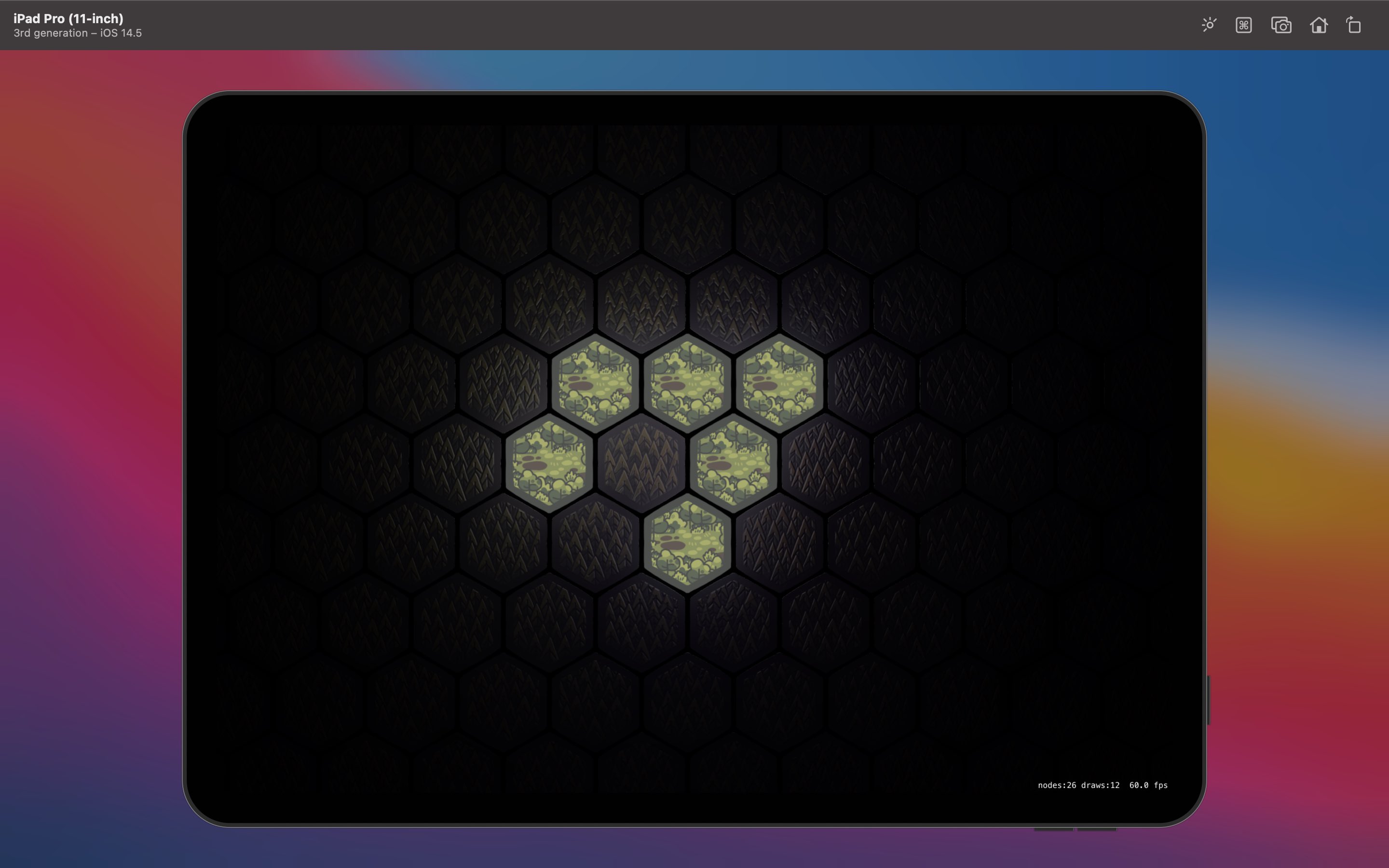Image resolution: width=1389 pixels, height=868 pixels.
Task: Click the "60.0 fps" counter
Action: [x=1148, y=785]
